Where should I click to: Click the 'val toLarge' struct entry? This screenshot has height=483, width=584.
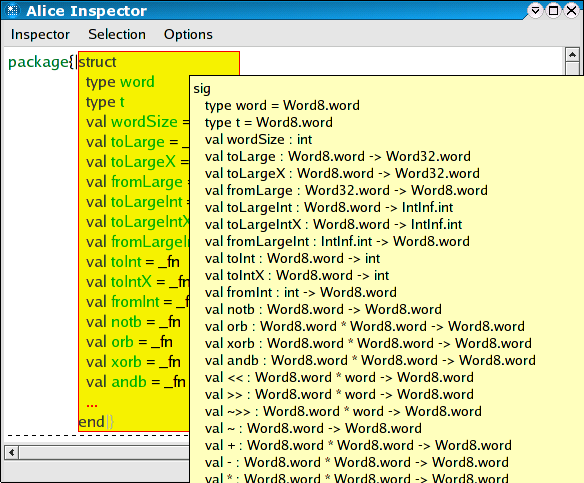point(137,142)
